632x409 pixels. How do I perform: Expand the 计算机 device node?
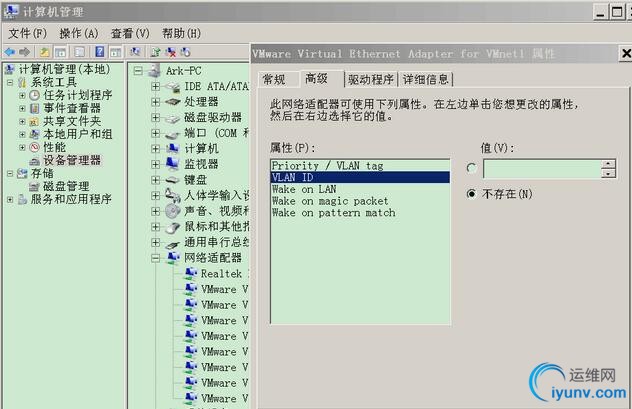point(156,149)
